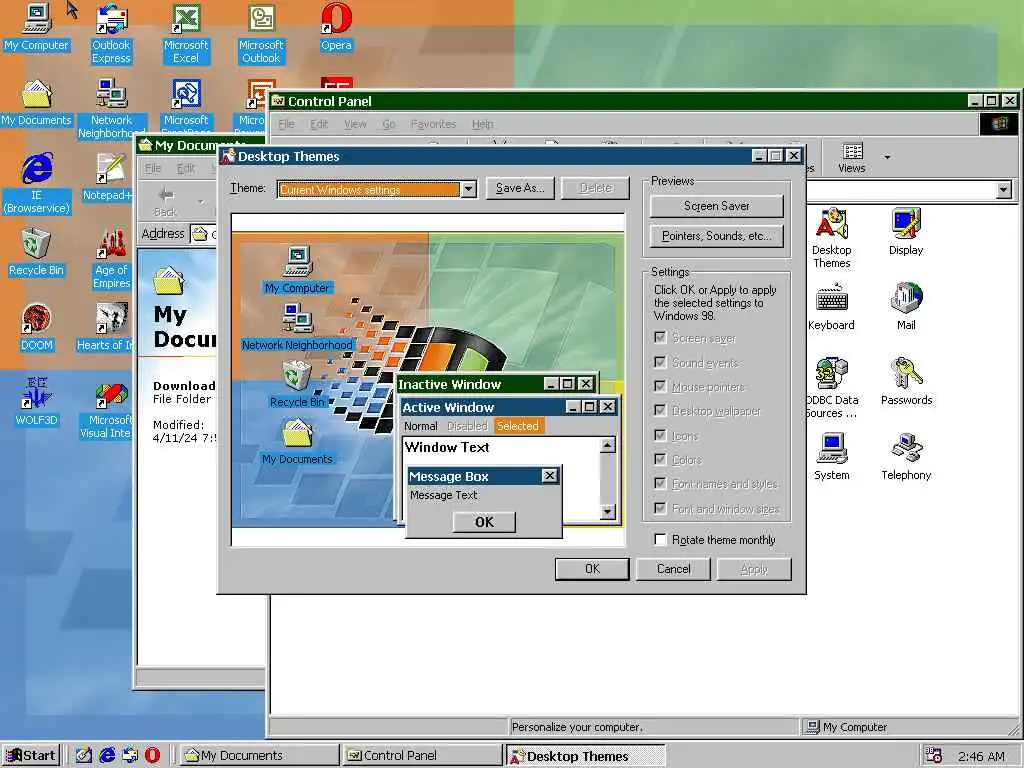Image resolution: width=1024 pixels, height=768 pixels.
Task: Toggle the Icons checkbox
Action: coord(660,435)
